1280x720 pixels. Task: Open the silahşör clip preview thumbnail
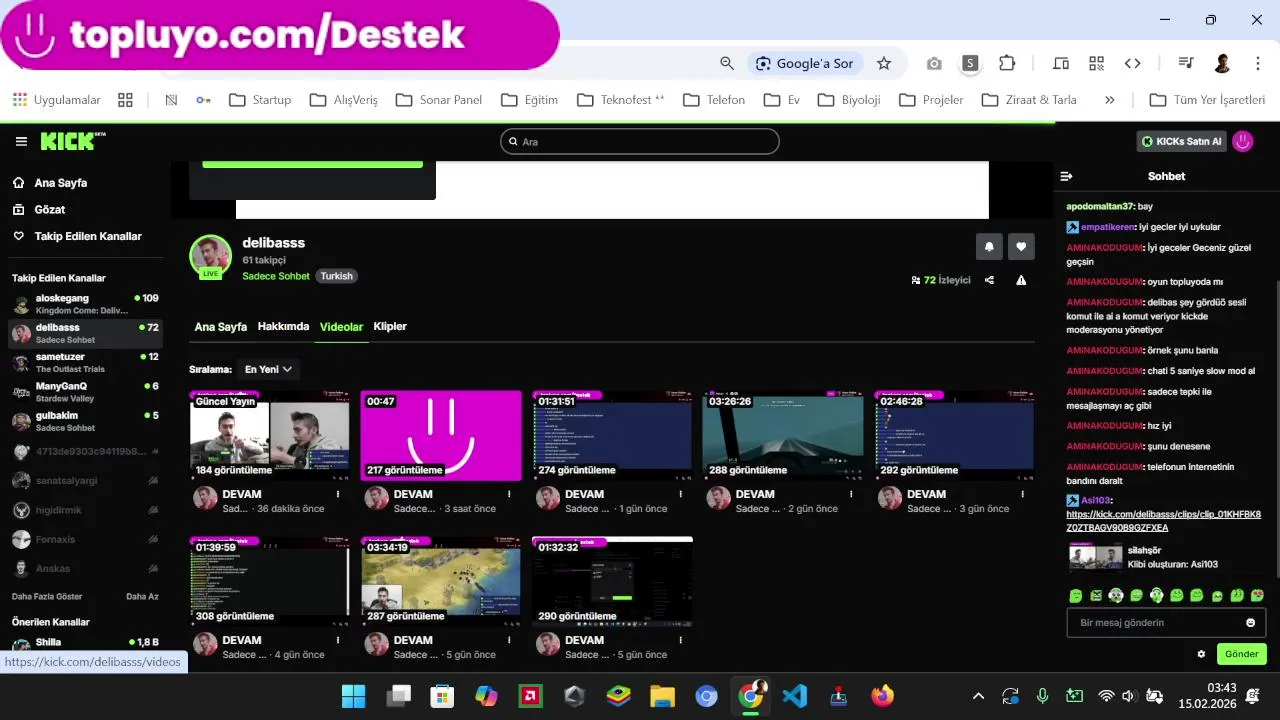pos(1096,556)
